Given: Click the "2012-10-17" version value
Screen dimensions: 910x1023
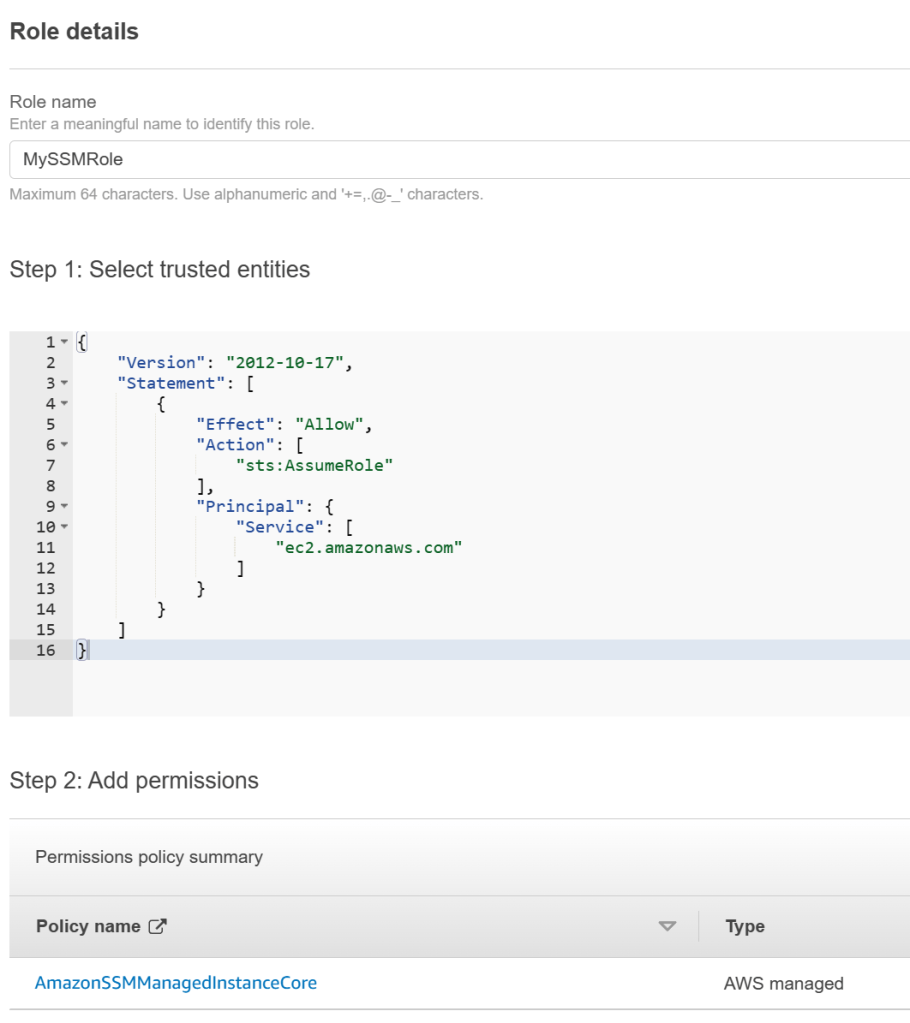Looking at the screenshot, I should [x=285, y=363].
